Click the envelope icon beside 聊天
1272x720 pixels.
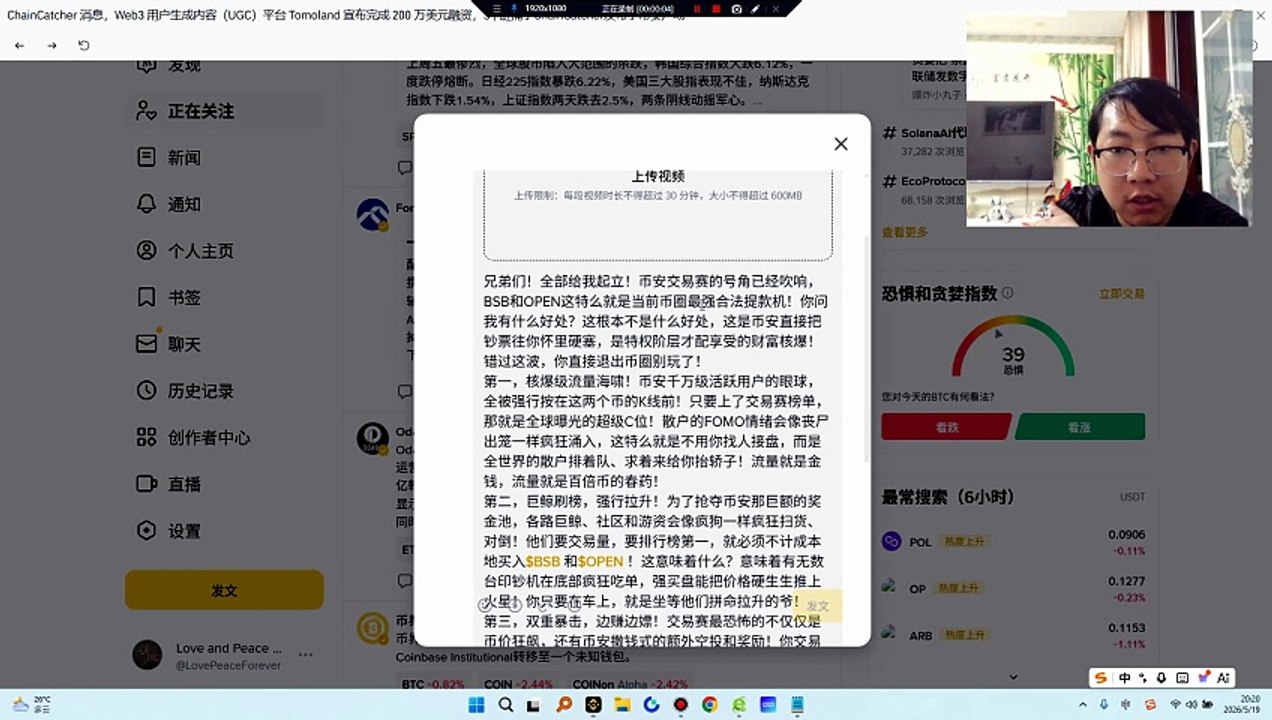(146, 344)
